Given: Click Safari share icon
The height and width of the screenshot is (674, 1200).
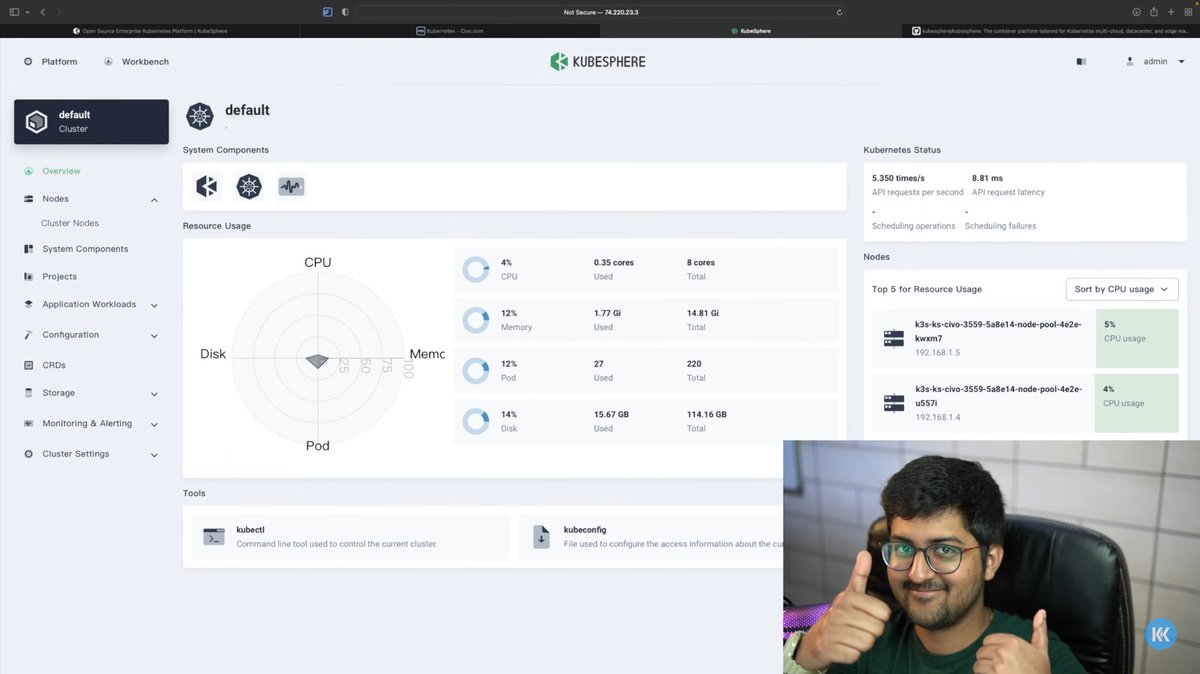Looking at the screenshot, I should point(1154,12).
